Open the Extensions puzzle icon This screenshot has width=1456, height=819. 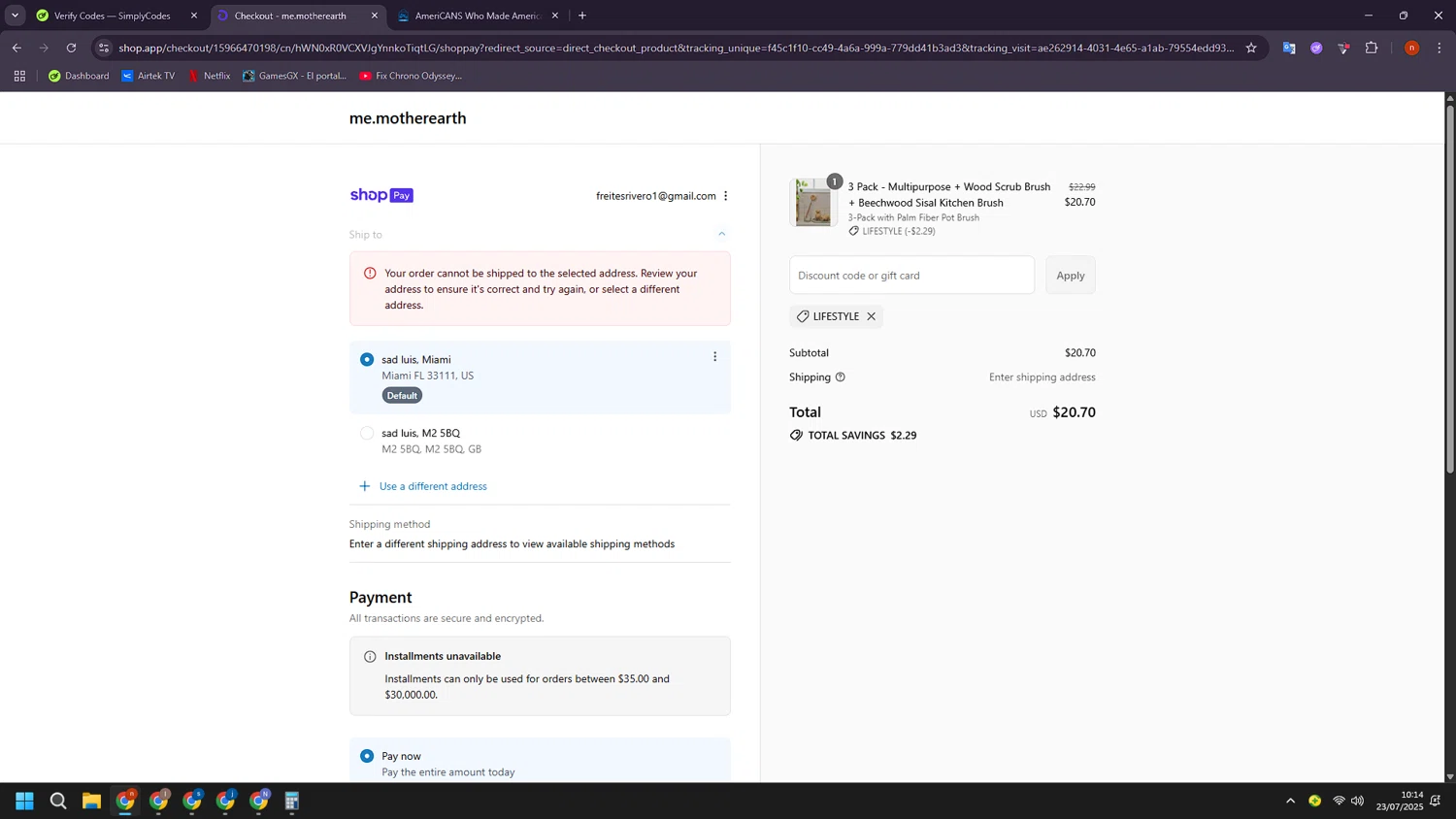(x=1372, y=48)
